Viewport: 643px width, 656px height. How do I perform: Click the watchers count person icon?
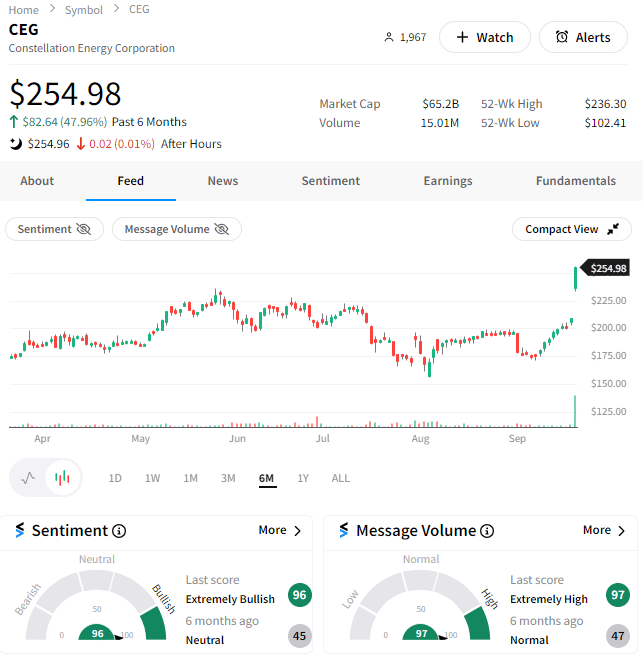pyautogui.click(x=389, y=37)
